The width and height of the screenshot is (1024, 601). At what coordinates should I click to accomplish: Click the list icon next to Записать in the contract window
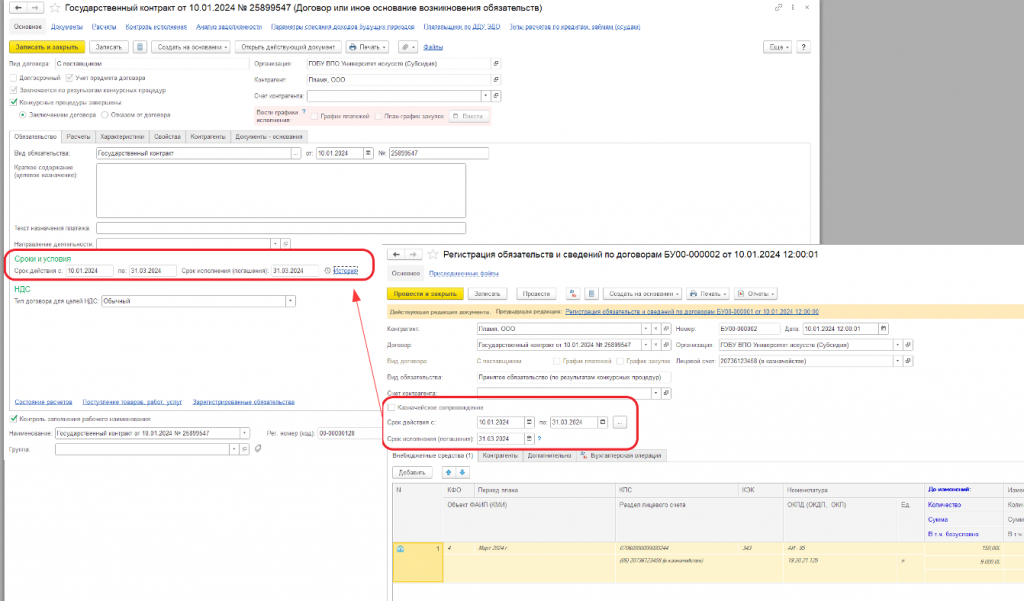pyautogui.click(x=140, y=47)
